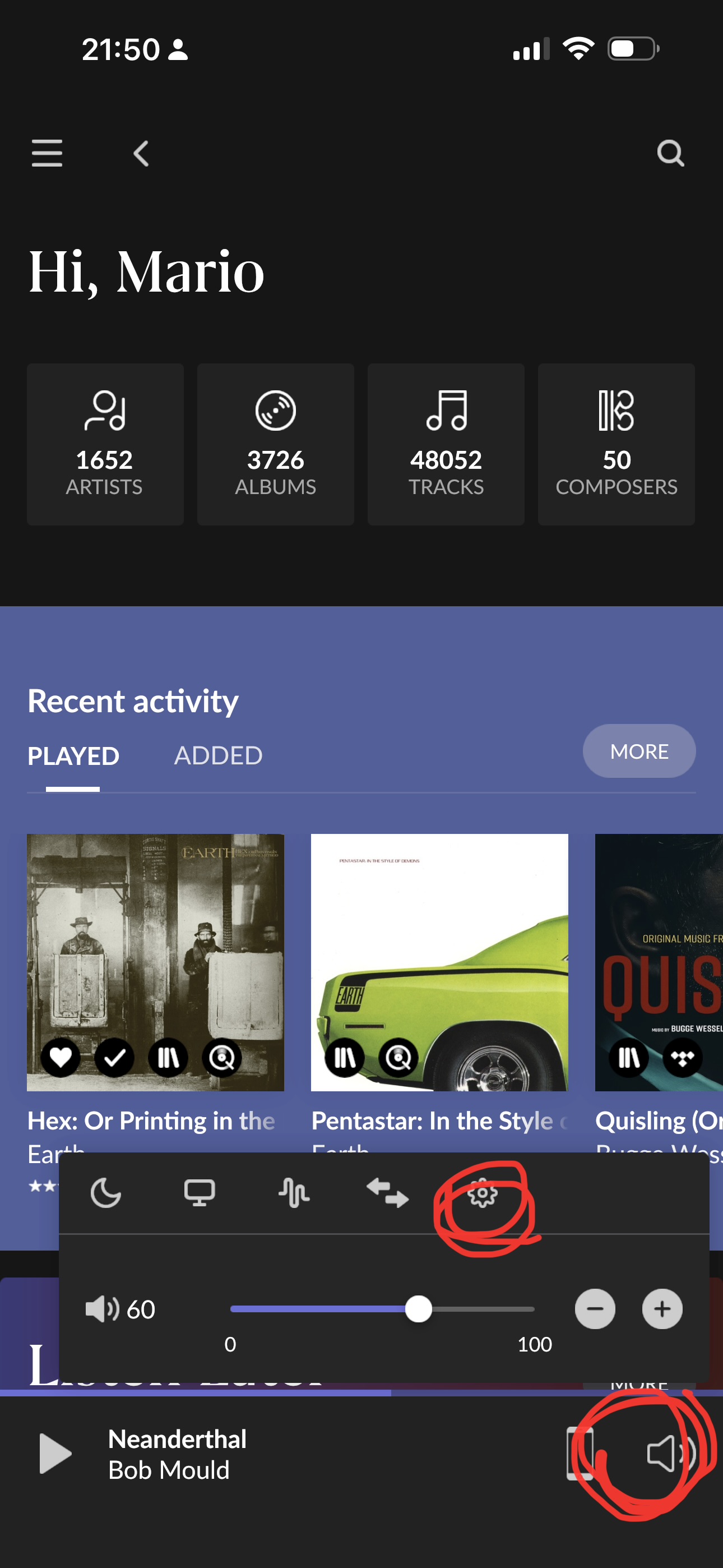
Task: Open the display monitor icon
Action: point(200,1192)
